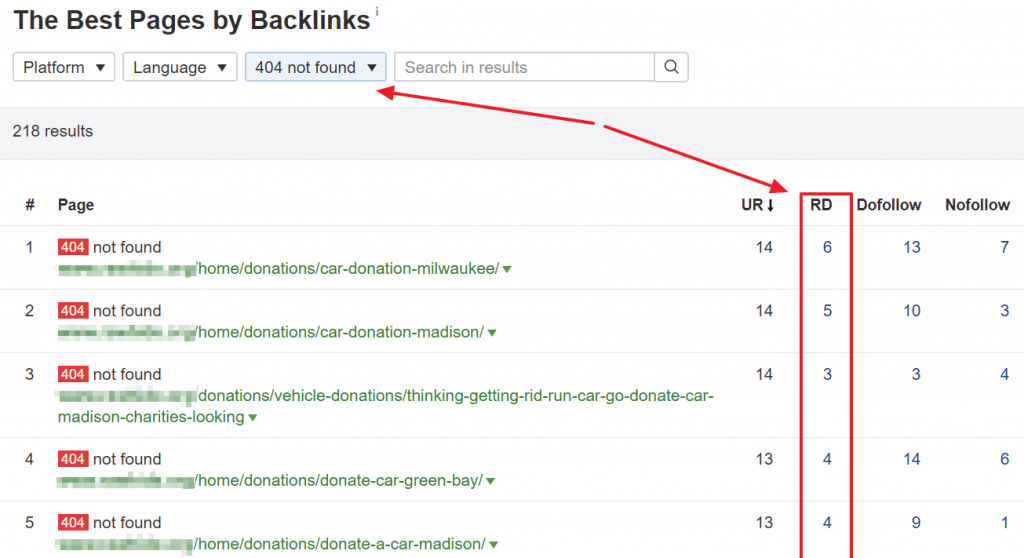
Task: Sort by the Nofollow column header
Action: click(977, 205)
